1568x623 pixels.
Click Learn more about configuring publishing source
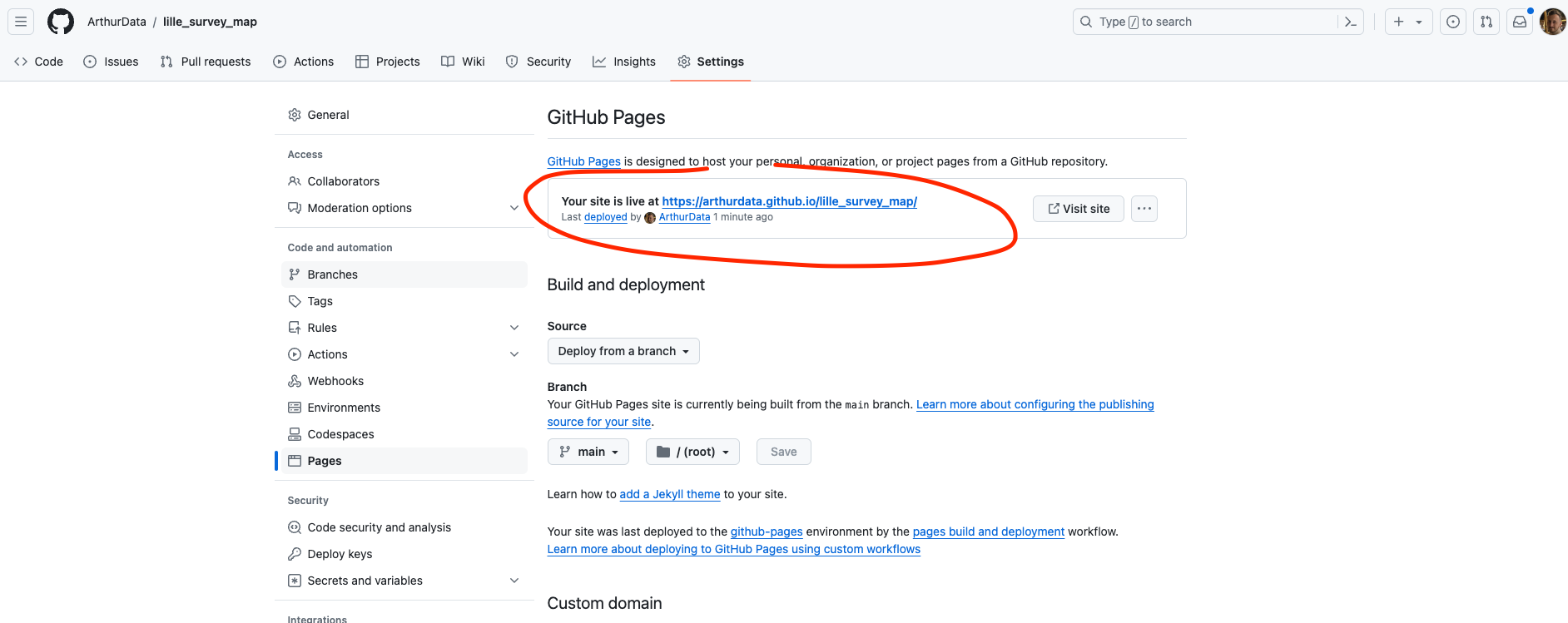click(x=1035, y=404)
